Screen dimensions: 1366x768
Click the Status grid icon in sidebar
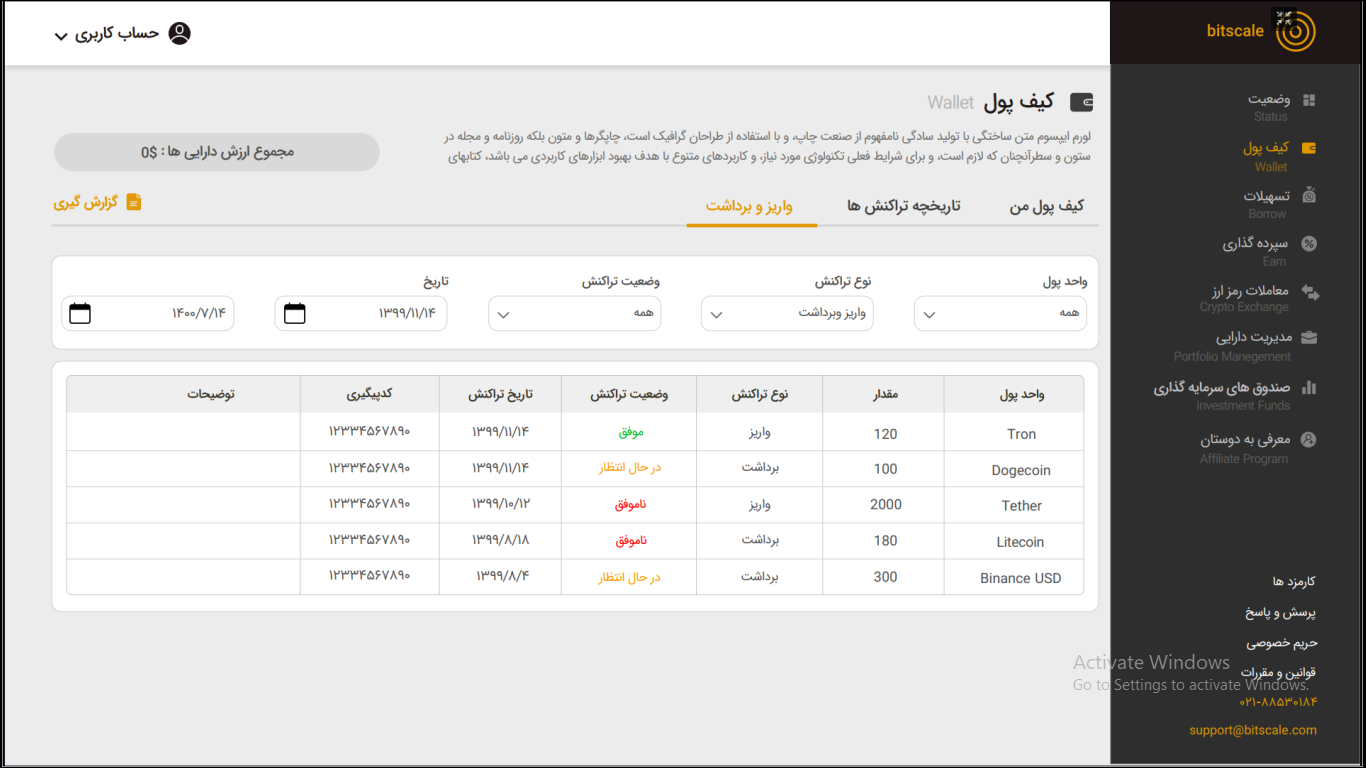pyautogui.click(x=1308, y=100)
